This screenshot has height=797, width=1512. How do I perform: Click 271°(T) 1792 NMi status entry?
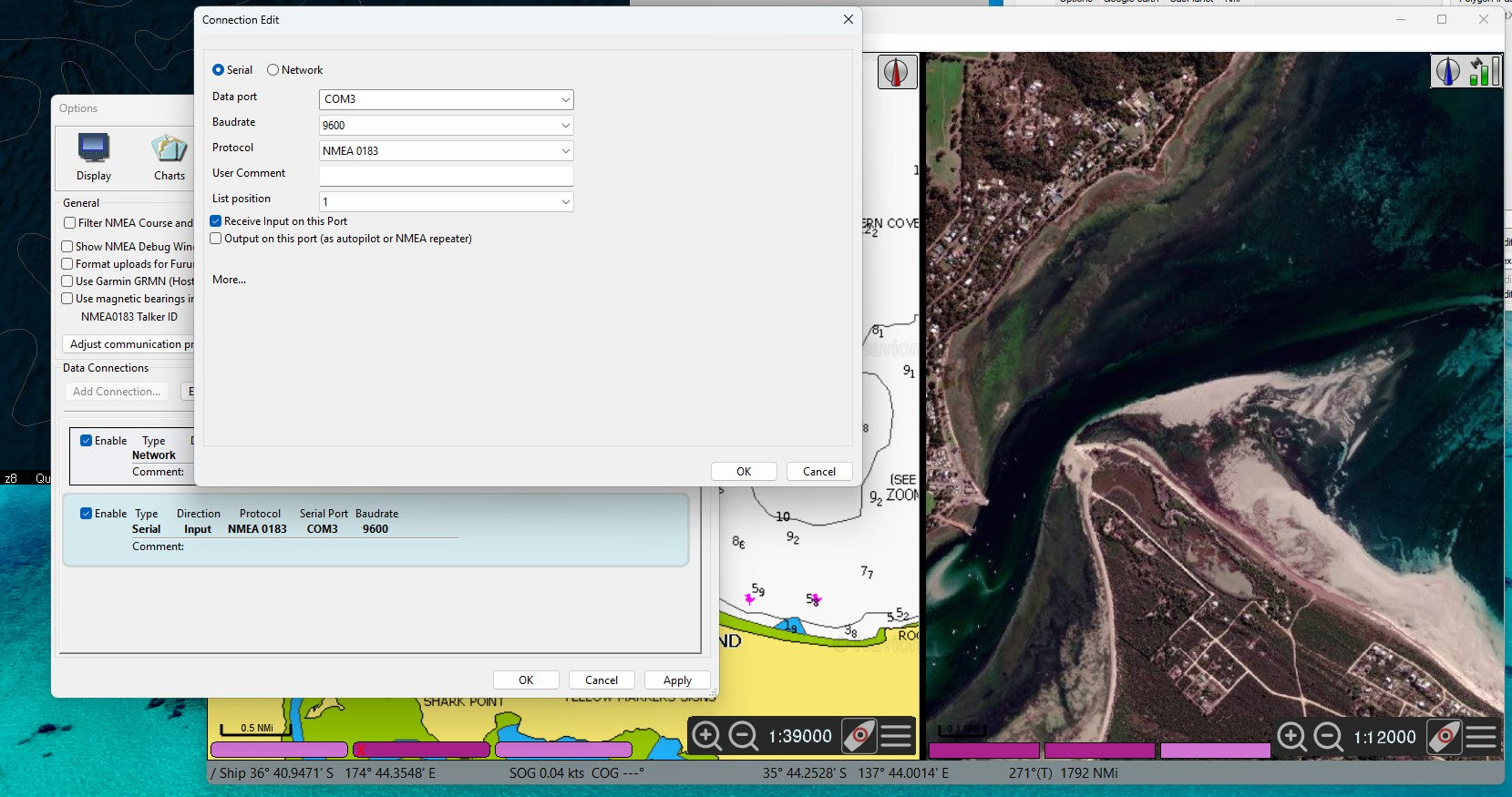click(1063, 773)
